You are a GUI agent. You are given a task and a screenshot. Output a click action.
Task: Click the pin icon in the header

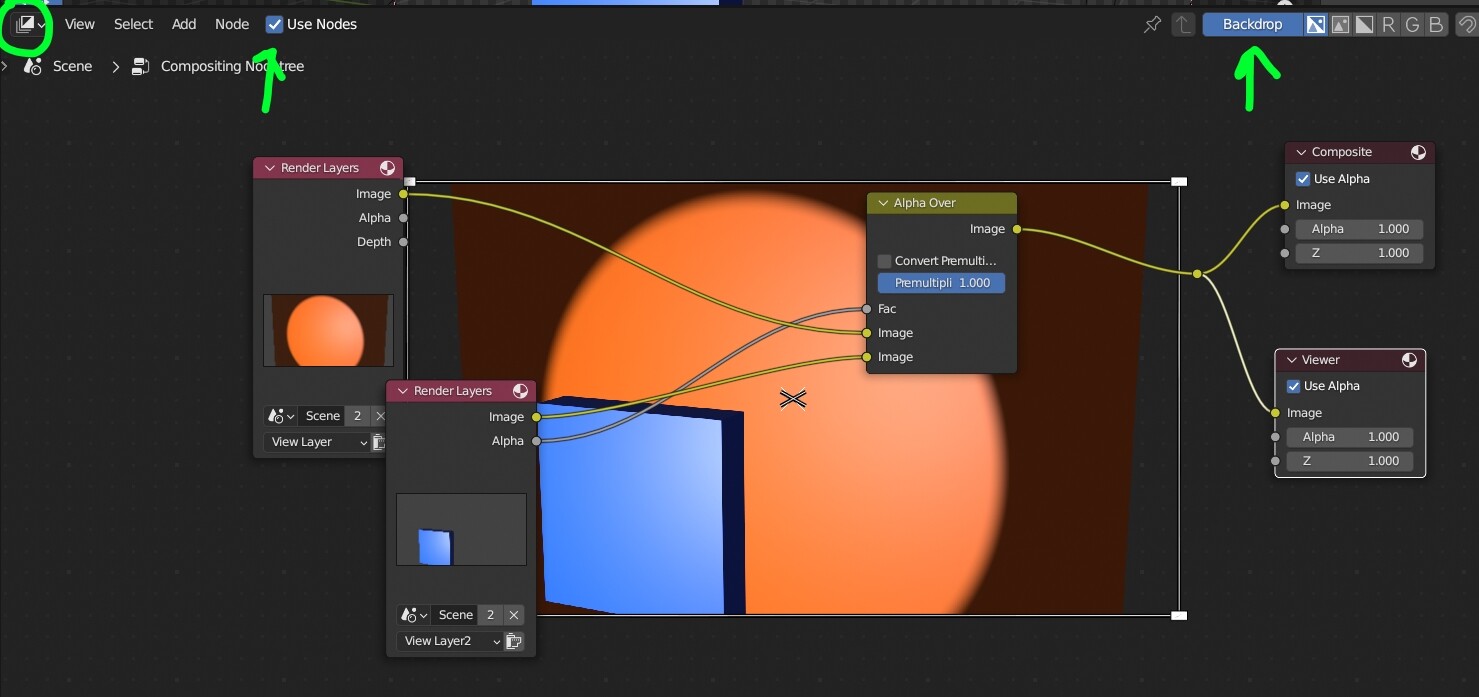[x=1151, y=24]
